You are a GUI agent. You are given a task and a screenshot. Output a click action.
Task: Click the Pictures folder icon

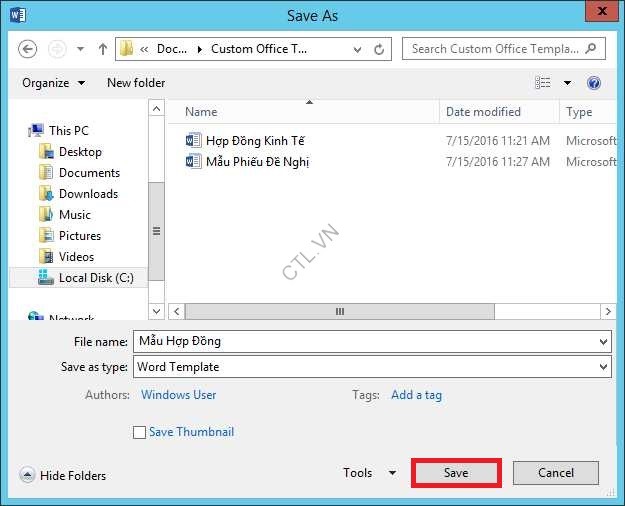tap(46, 236)
